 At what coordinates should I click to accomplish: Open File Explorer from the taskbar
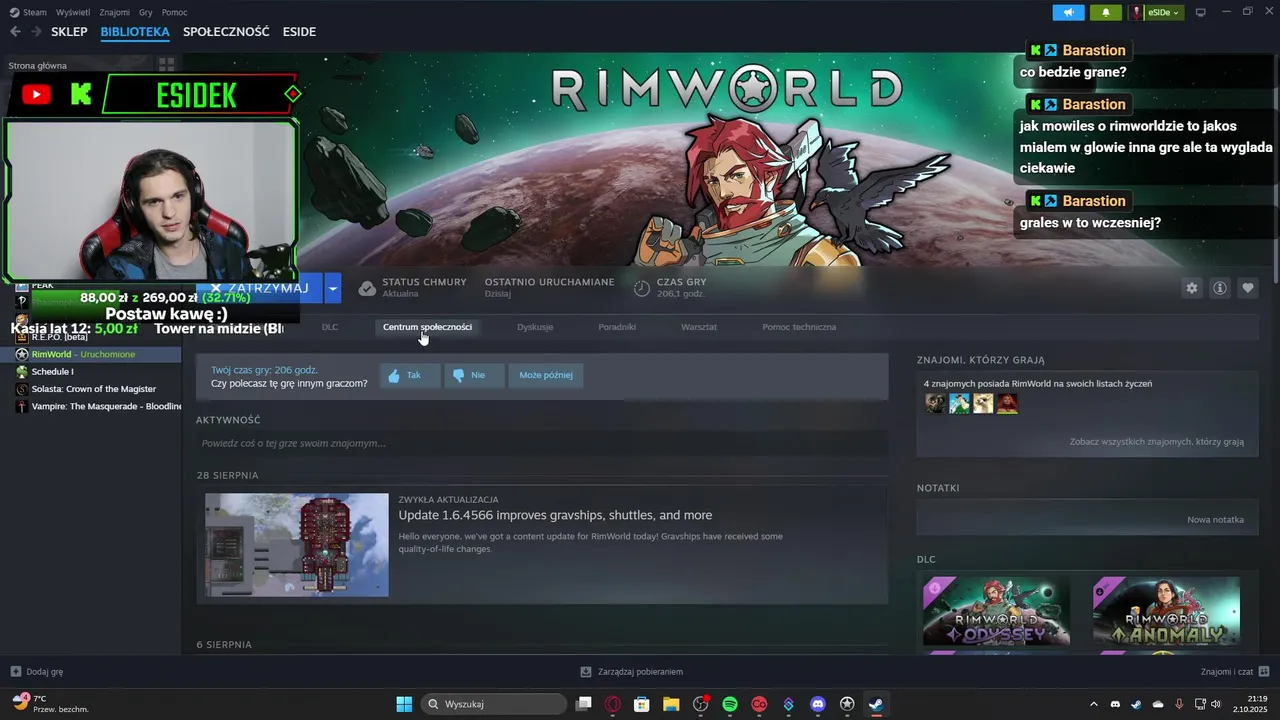click(x=671, y=704)
